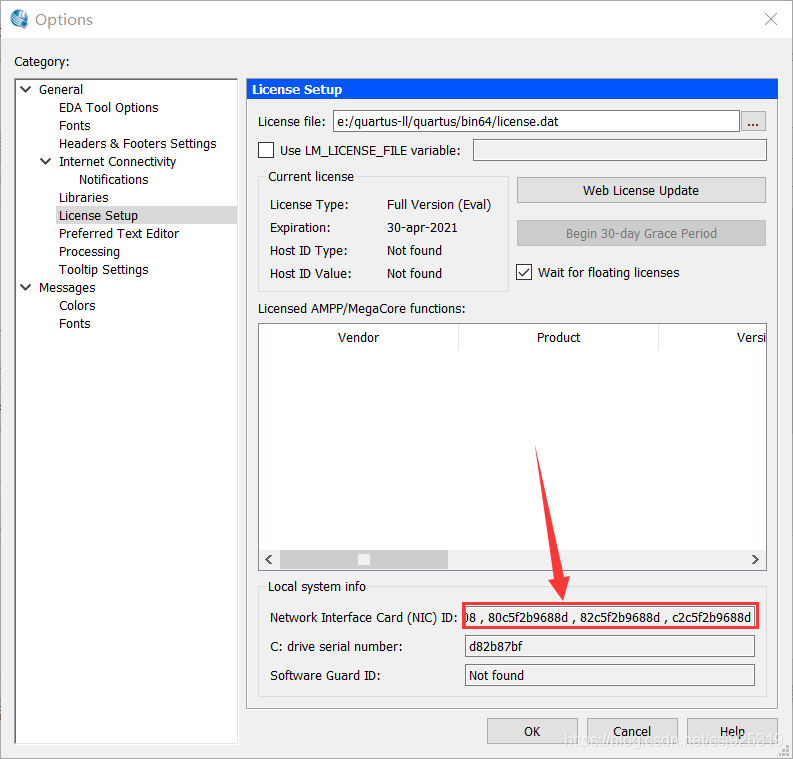Viewport: 793px width, 759px height.
Task: Click the Quartus globe icon in title bar
Action: 19,19
